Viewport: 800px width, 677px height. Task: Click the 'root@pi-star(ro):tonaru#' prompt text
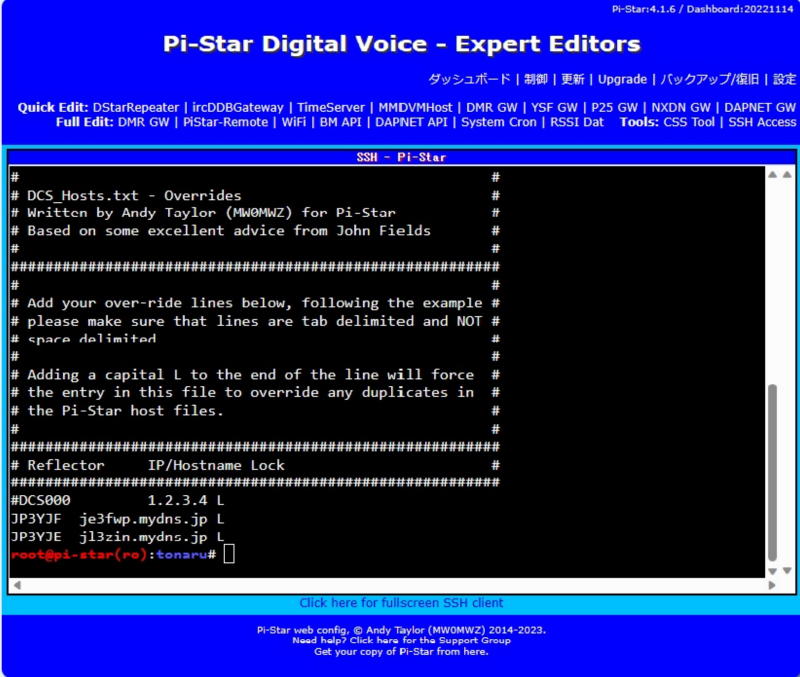pyautogui.click(x=113, y=555)
